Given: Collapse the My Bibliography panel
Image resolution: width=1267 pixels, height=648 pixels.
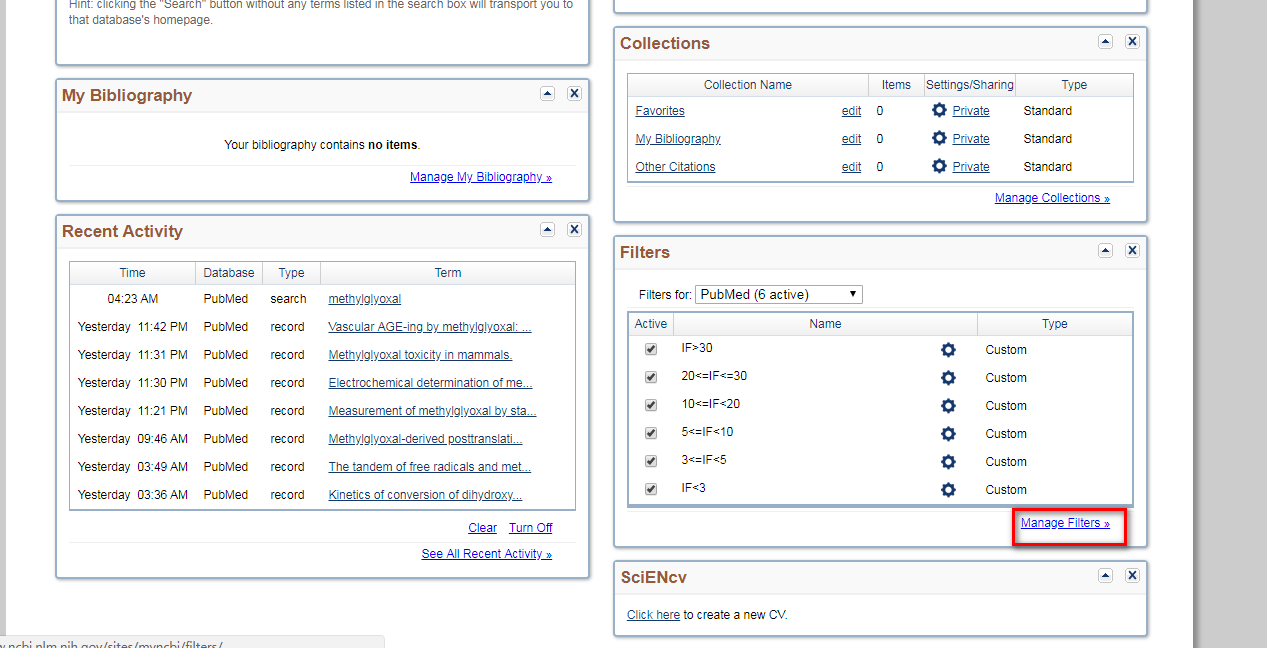Looking at the screenshot, I should tap(547, 93).
